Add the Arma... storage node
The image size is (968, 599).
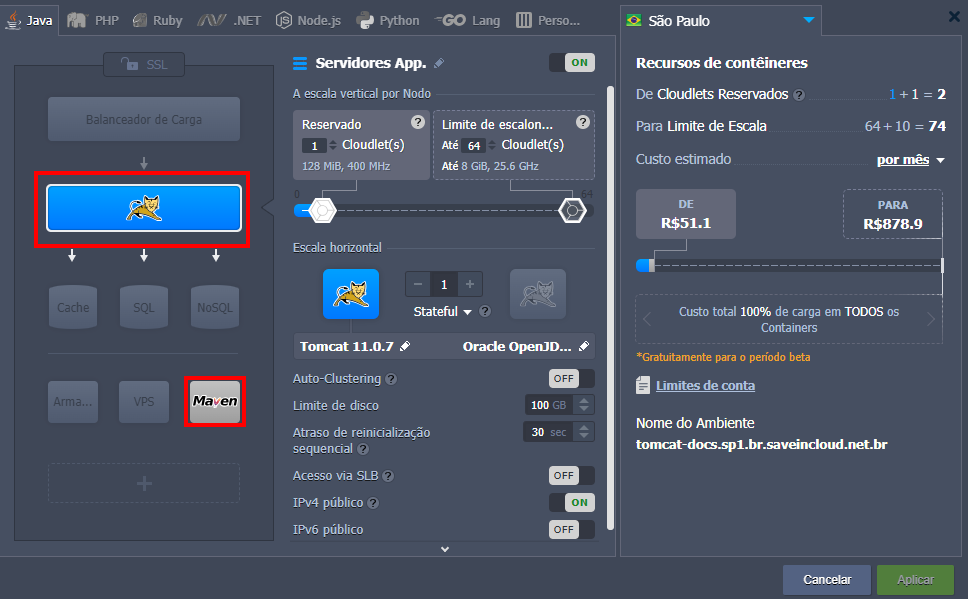point(73,401)
